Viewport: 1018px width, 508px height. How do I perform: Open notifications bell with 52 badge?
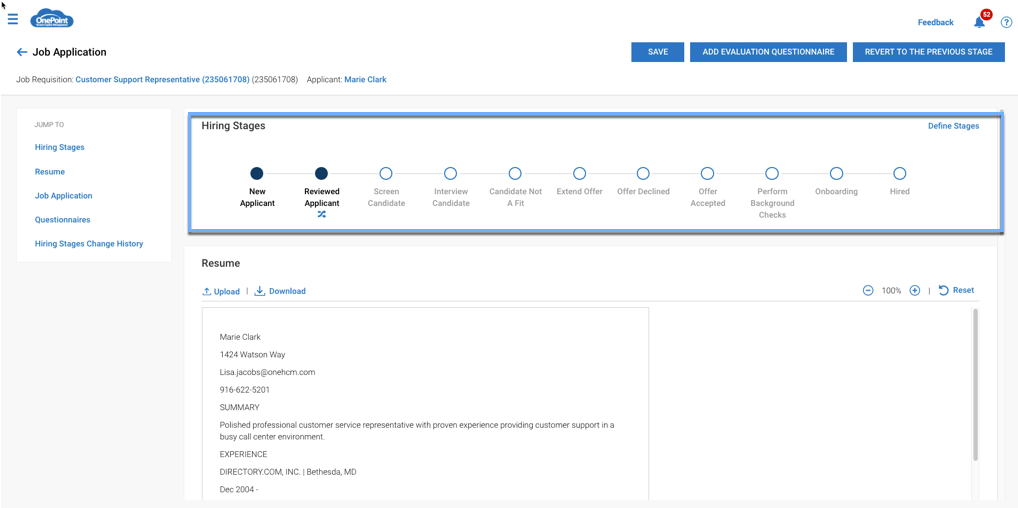click(980, 22)
